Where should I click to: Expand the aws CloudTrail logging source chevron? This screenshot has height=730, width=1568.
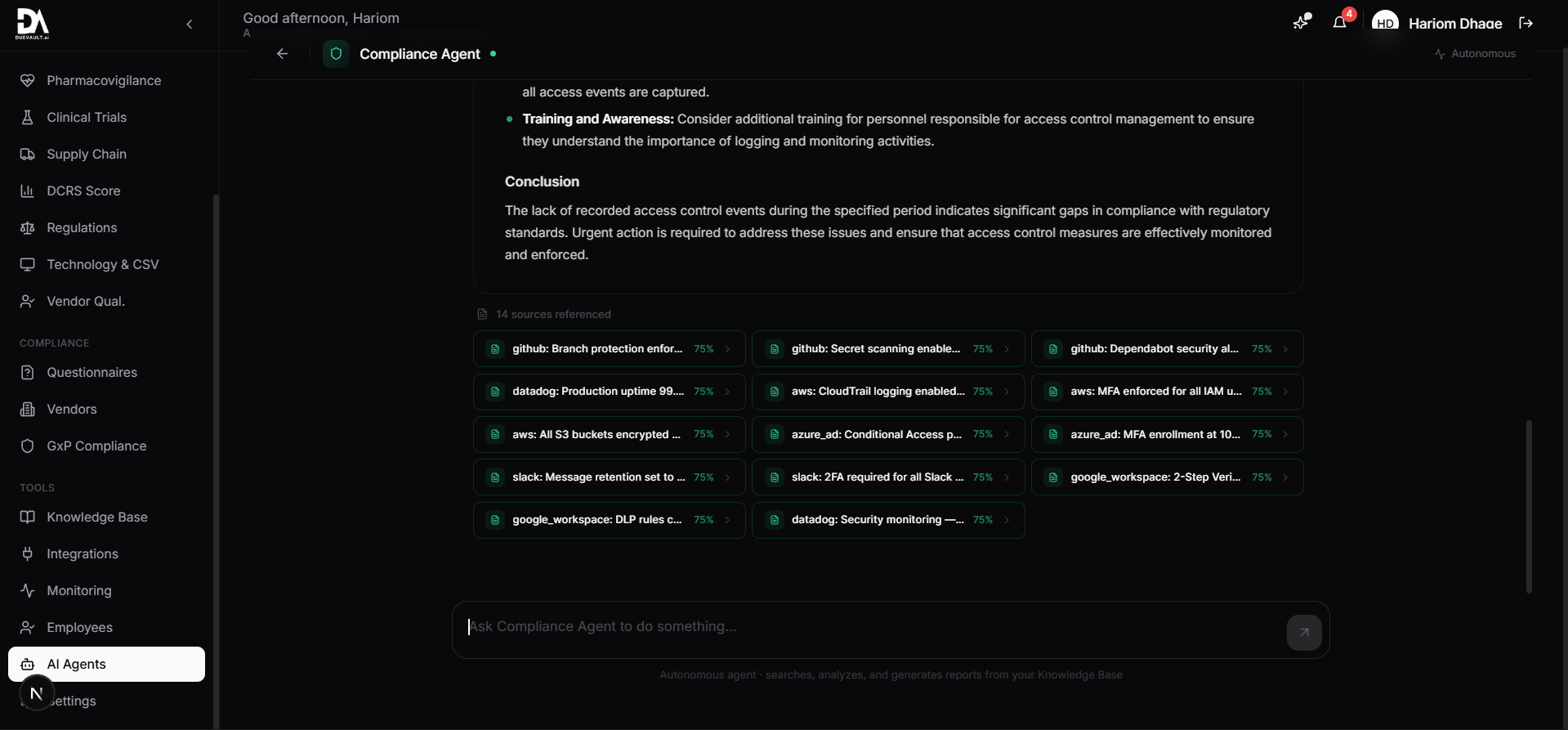(1007, 392)
